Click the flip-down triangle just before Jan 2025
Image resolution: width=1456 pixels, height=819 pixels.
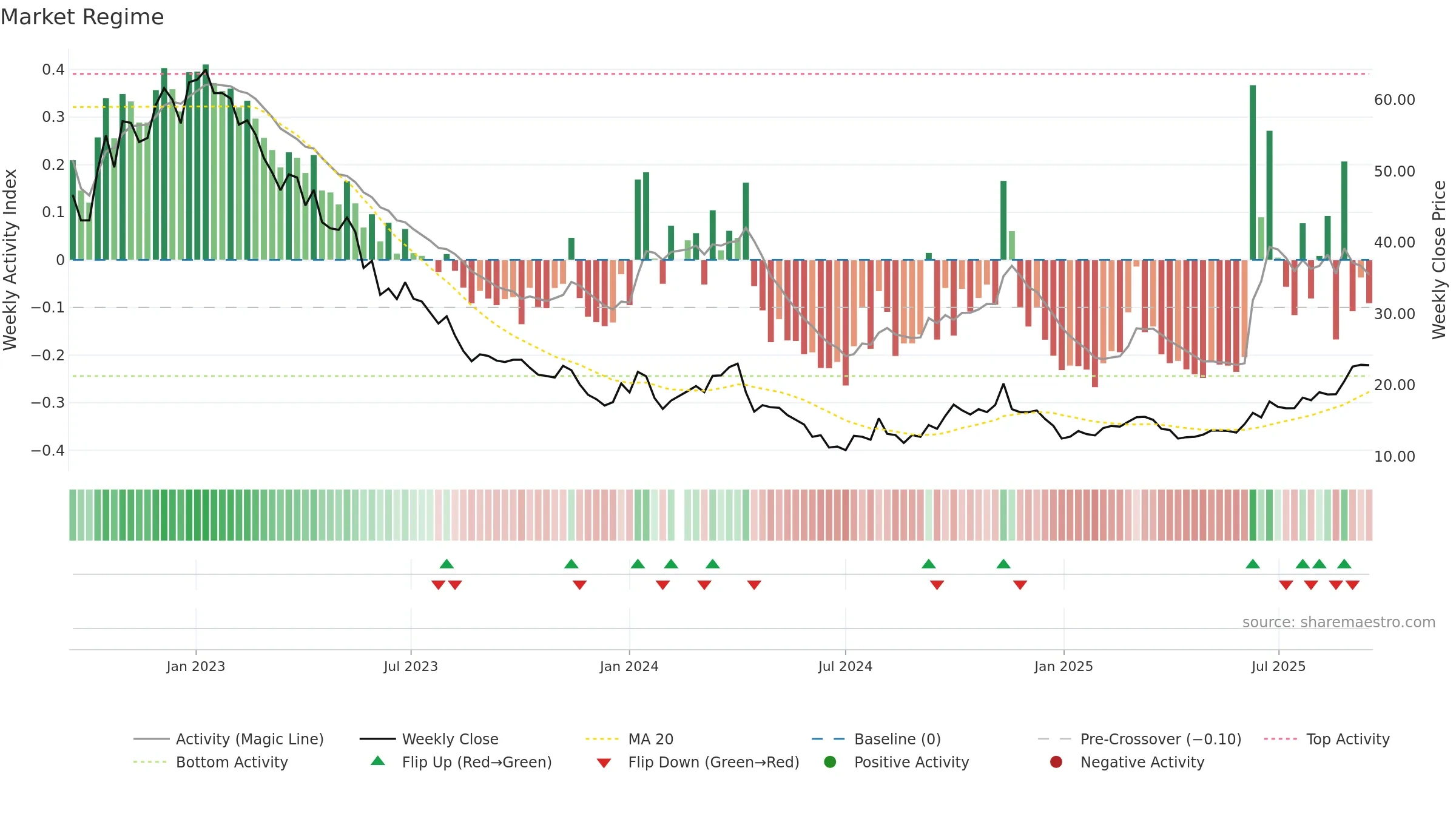pyautogui.click(x=1020, y=585)
